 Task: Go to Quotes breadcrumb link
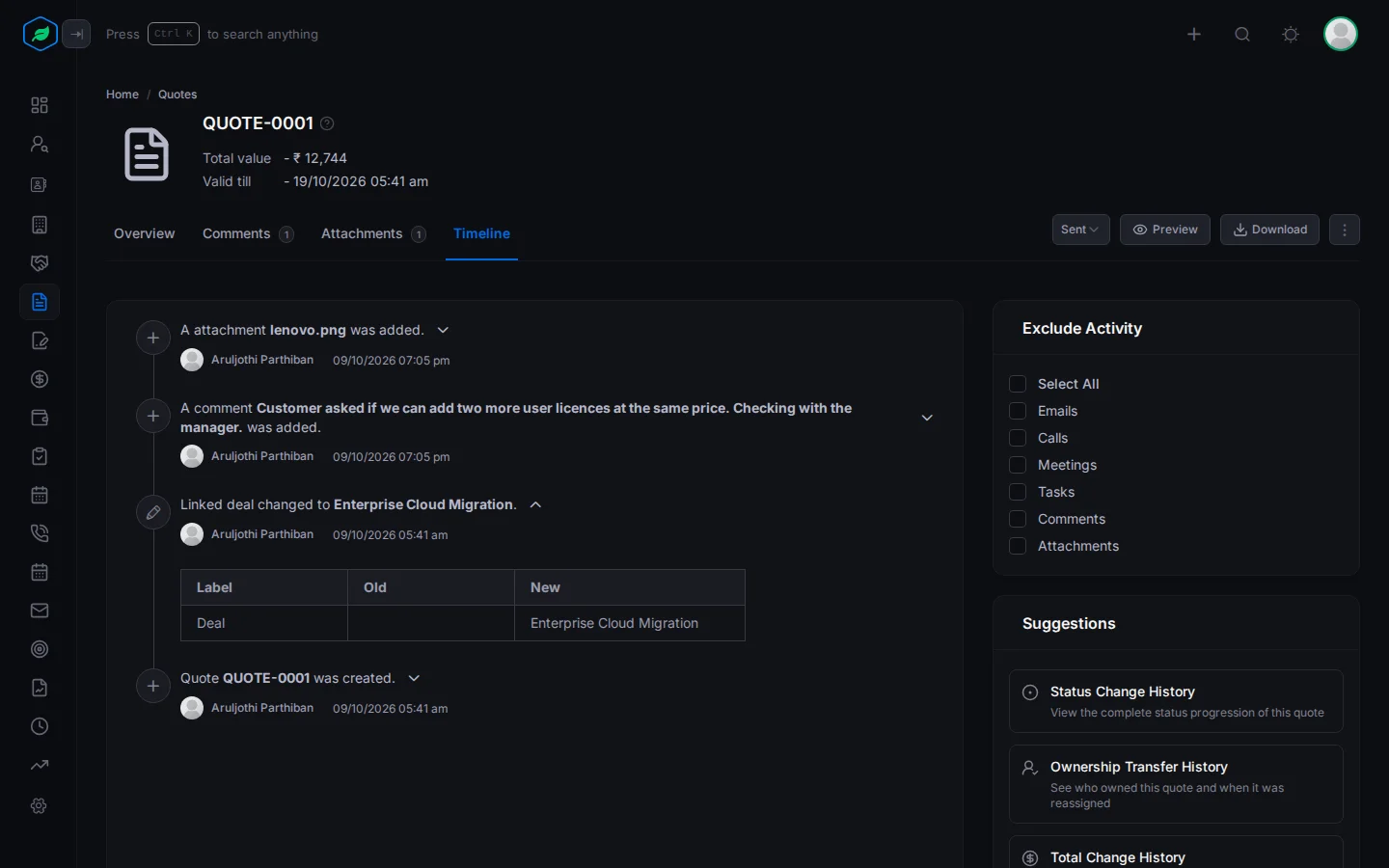click(177, 95)
